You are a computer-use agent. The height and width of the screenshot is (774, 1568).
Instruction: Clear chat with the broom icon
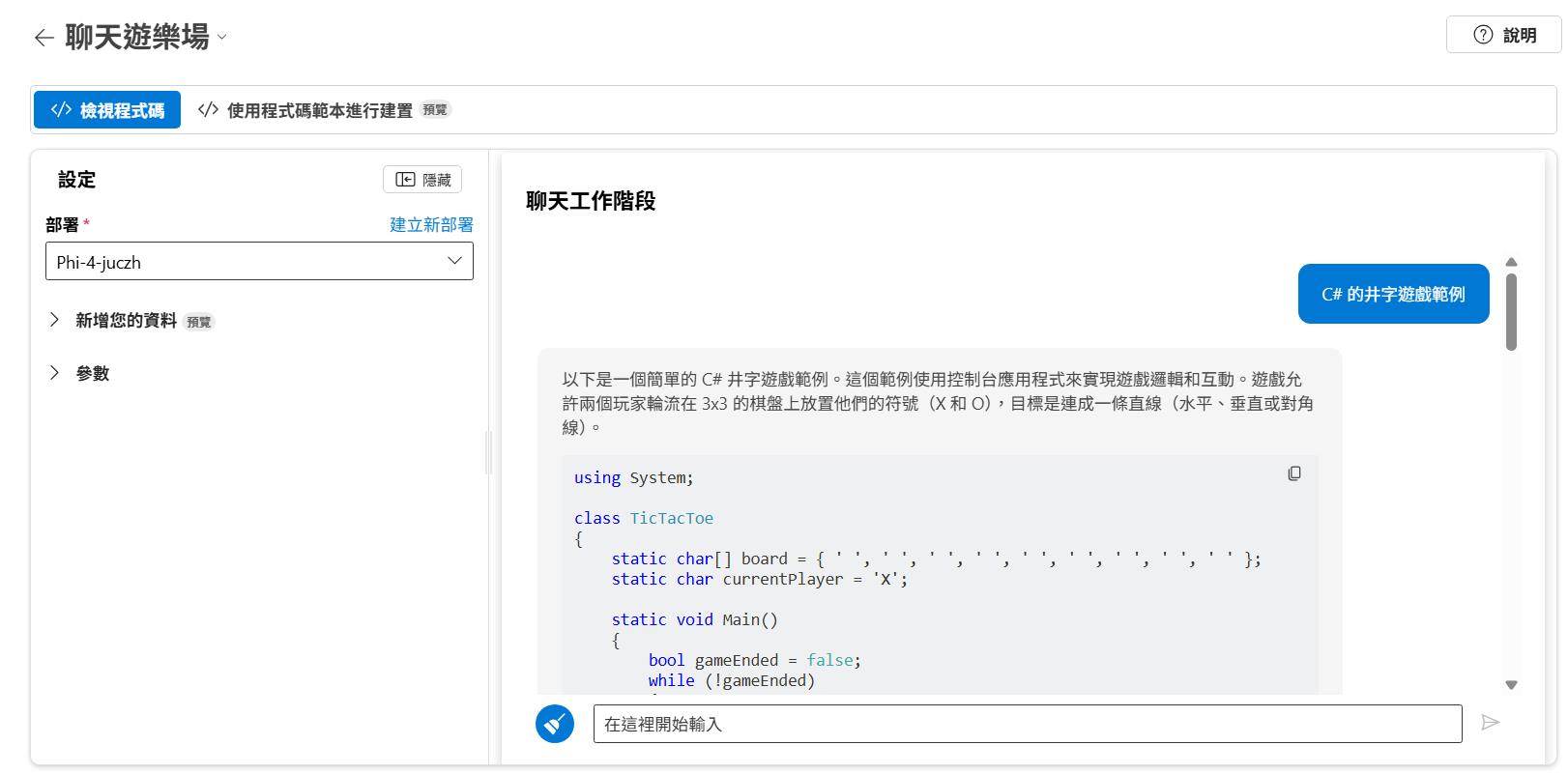555,724
